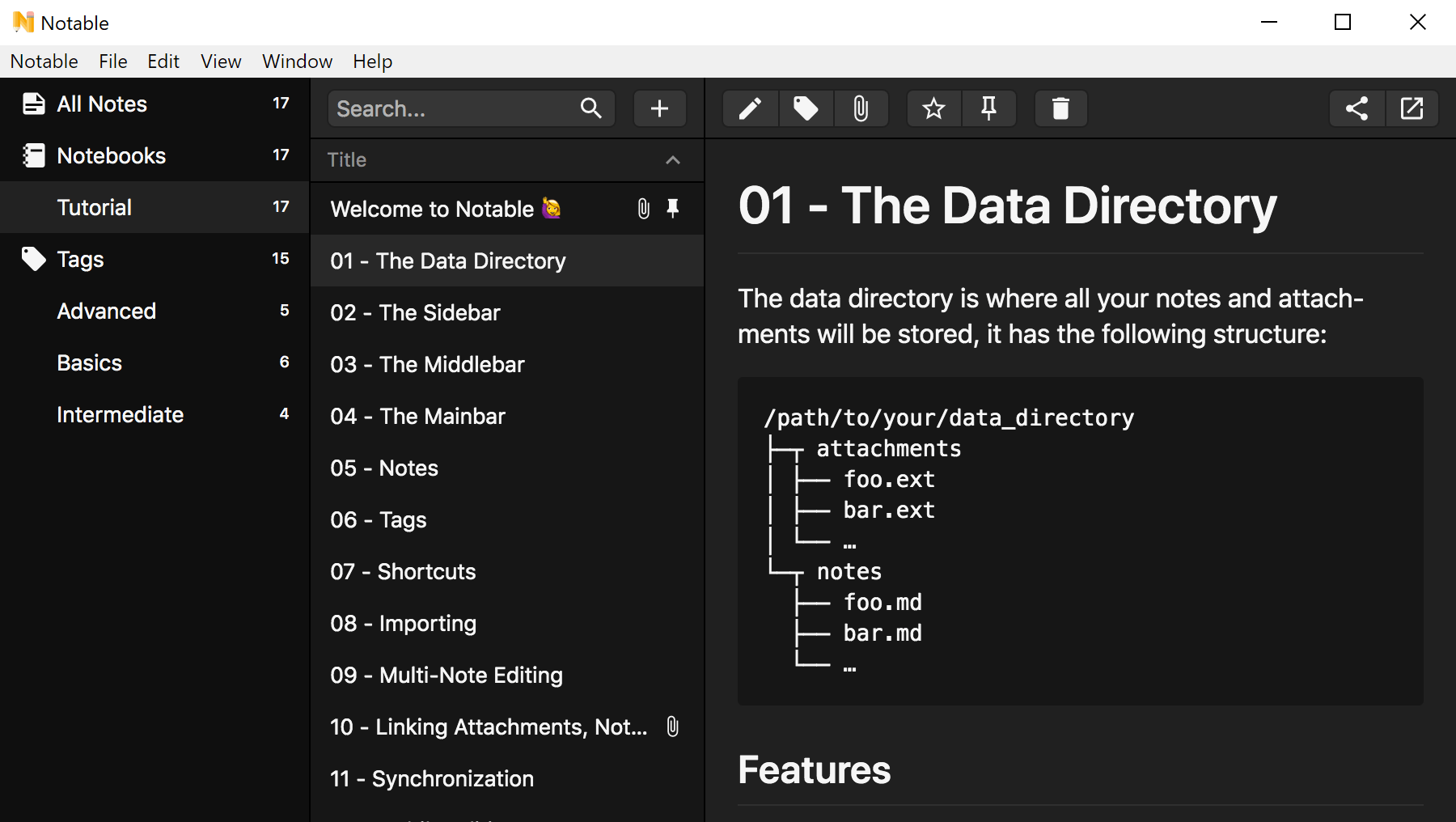Open note 01 - The Data Directory

click(x=507, y=261)
